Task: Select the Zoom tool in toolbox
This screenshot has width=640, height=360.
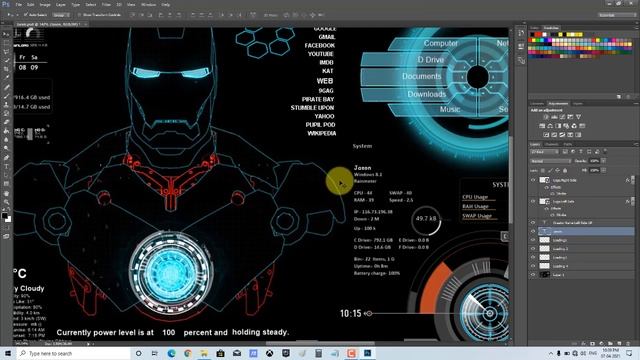Action: pyautogui.click(x=7, y=202)
